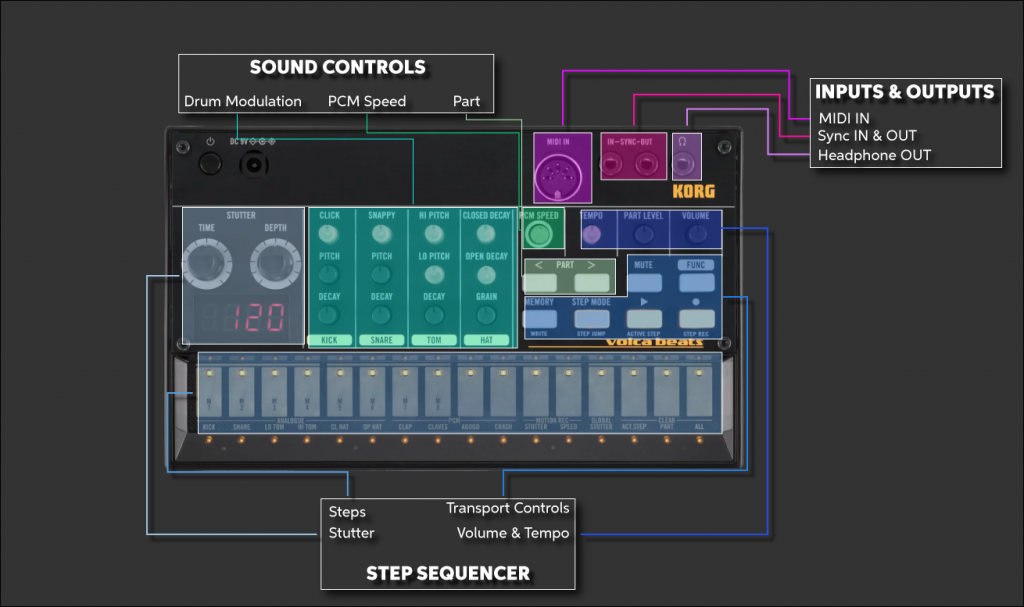This screenshot has width=1024, height=607.
Task: Tap the CLAP step key
Action: [405, 392]
